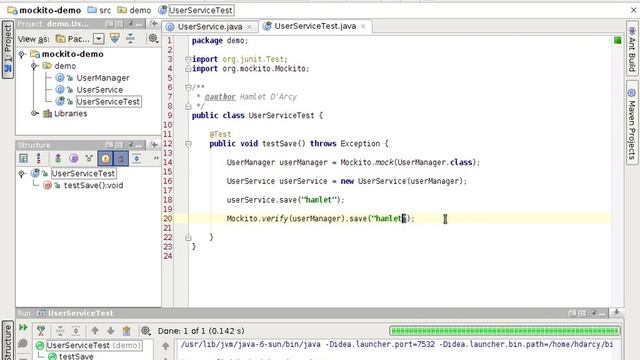
Task: Select UserManager class in project tree
Action: [103, 78]
